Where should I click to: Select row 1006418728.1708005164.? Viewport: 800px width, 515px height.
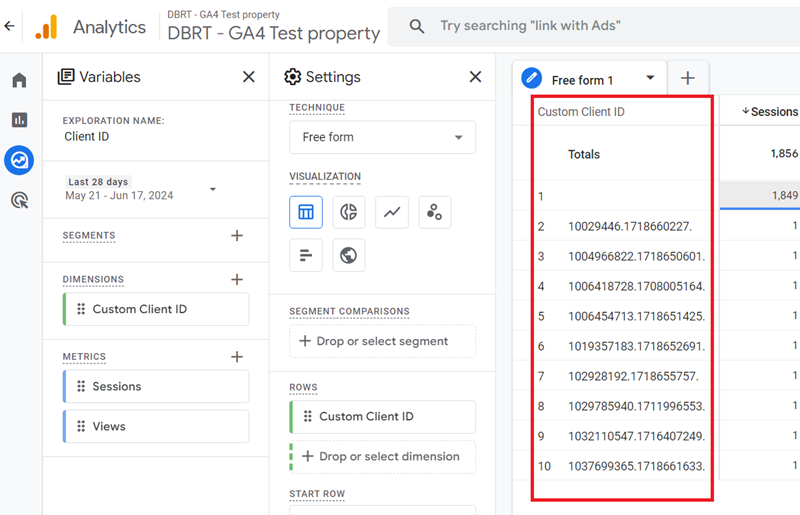tap(637, 286)
